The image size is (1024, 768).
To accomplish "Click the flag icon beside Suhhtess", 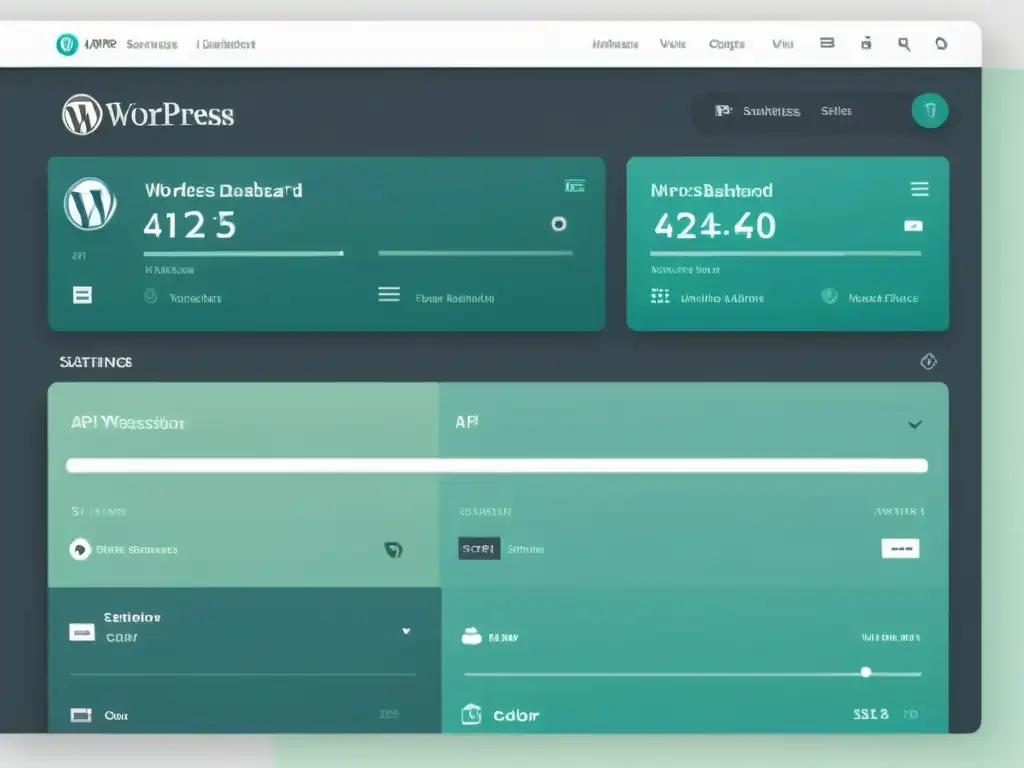I will coord(723,110).
